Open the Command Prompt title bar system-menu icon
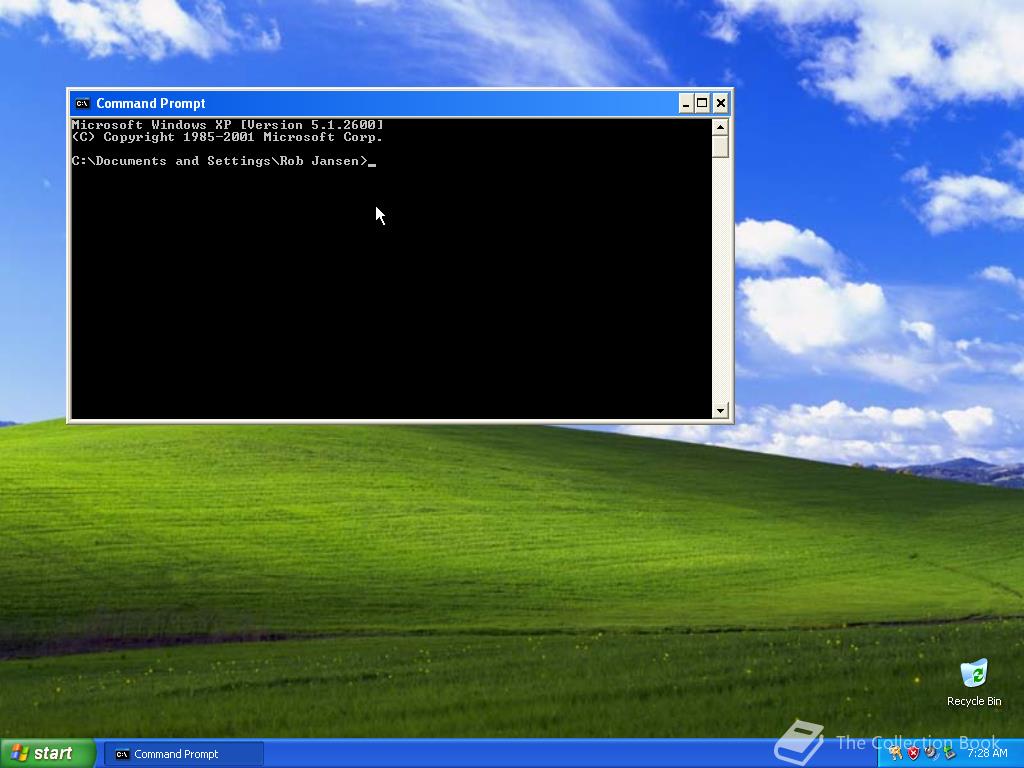Screen dimensions: 1024x768 [82, 103]
